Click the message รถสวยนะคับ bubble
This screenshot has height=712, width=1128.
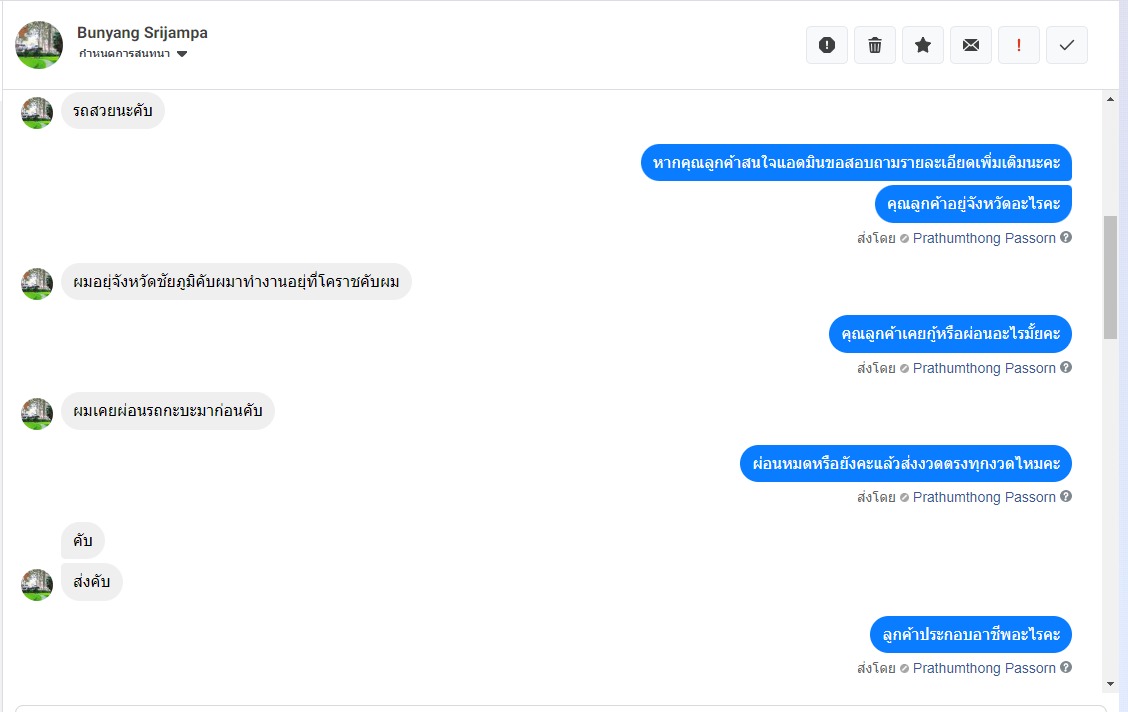tap(113, 111)
